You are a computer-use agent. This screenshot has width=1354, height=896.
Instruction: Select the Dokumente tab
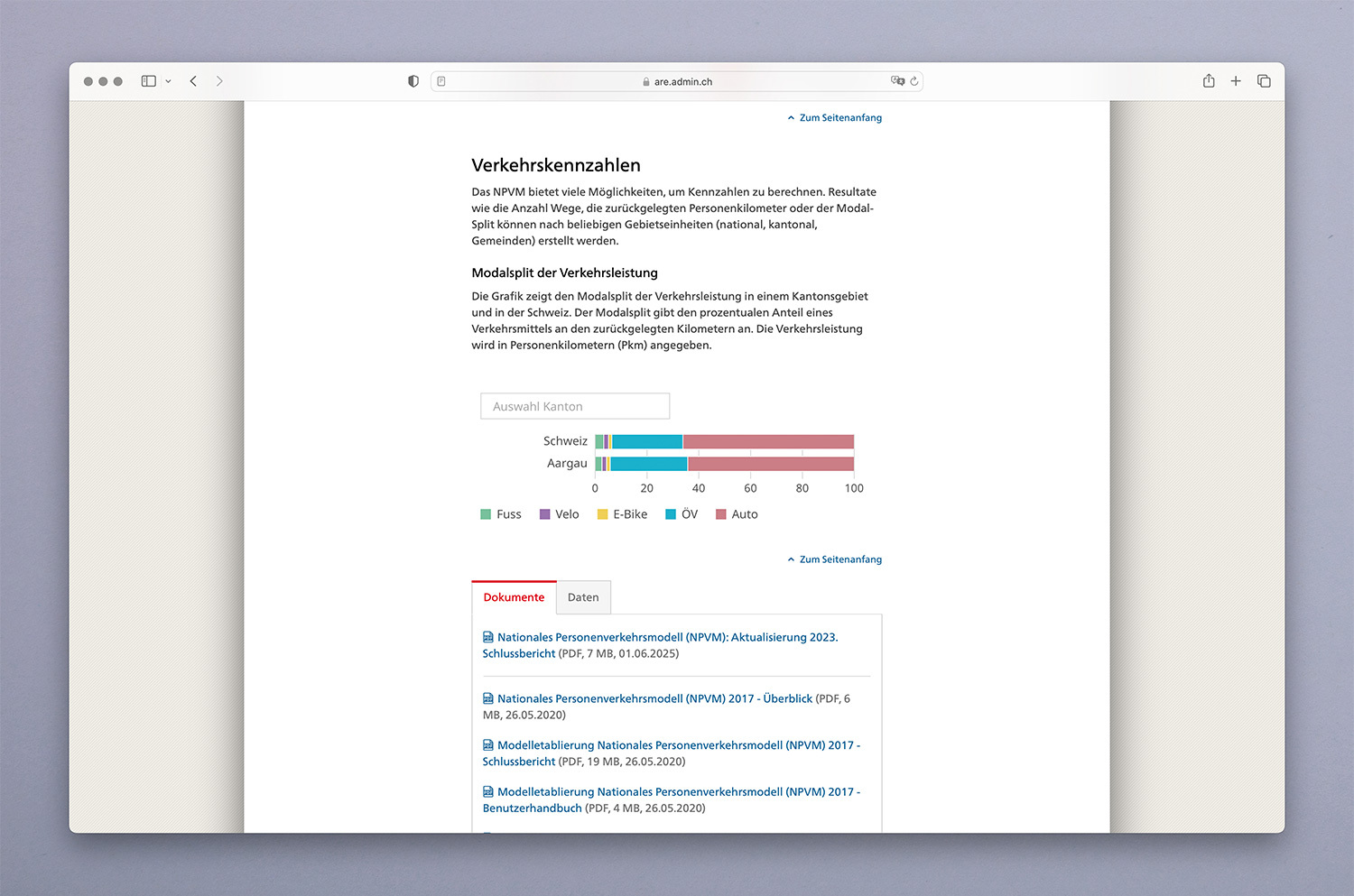514,597
